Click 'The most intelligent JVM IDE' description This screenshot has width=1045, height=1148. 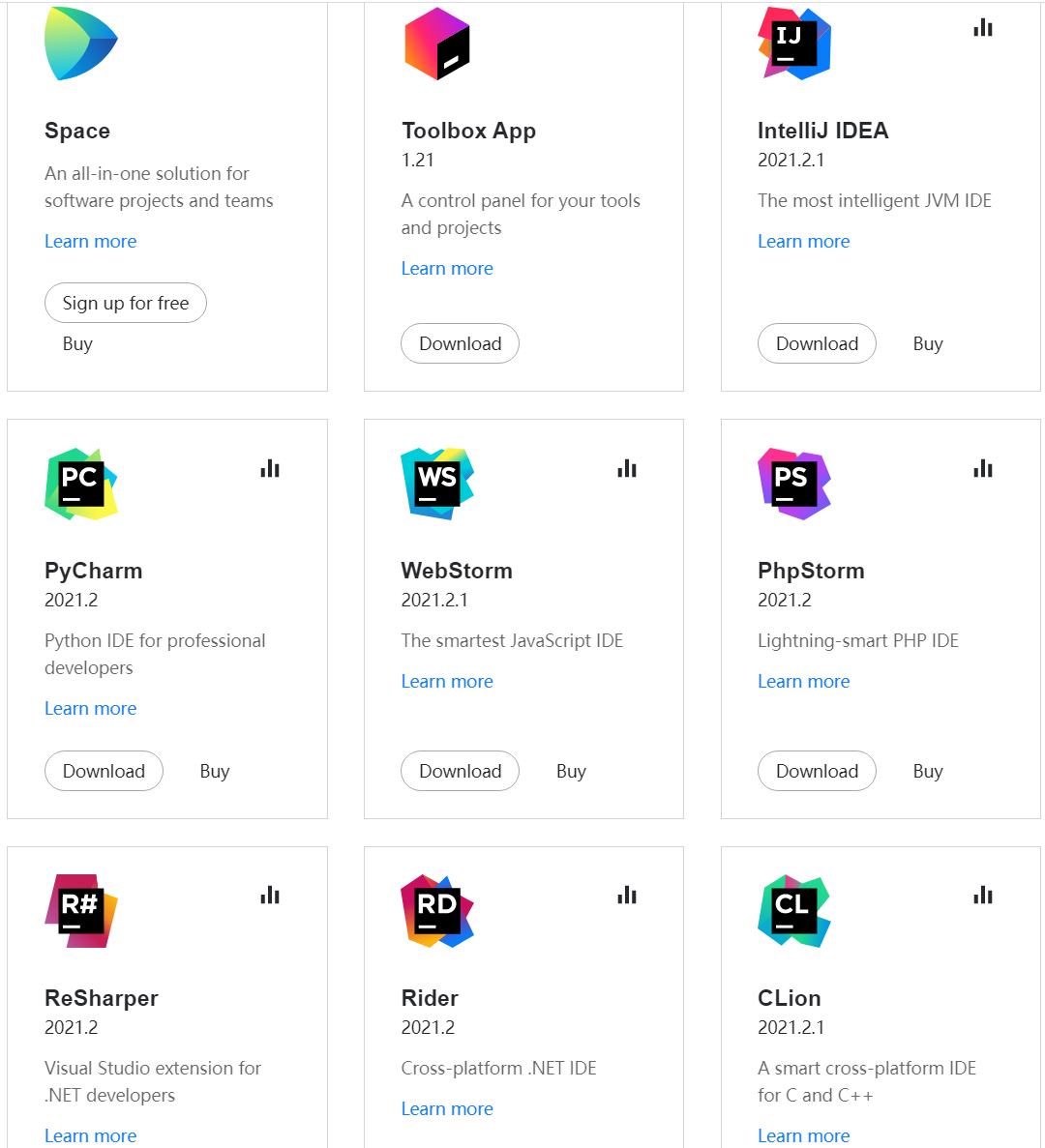pyautogui.click(x=875, y=200)
